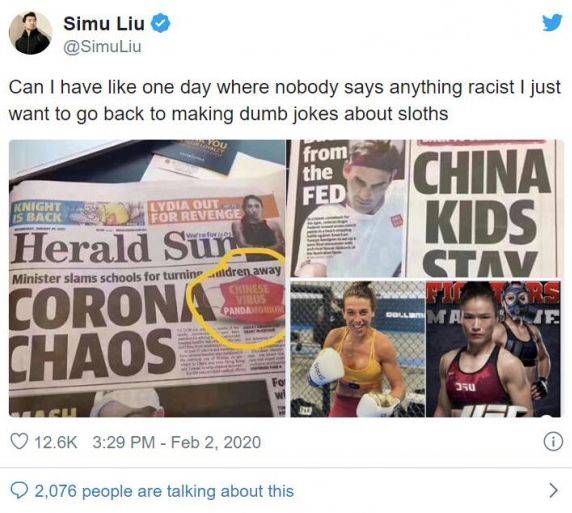Click the reply speech bubble icon
Screen dimensions: 572x513
19,491
